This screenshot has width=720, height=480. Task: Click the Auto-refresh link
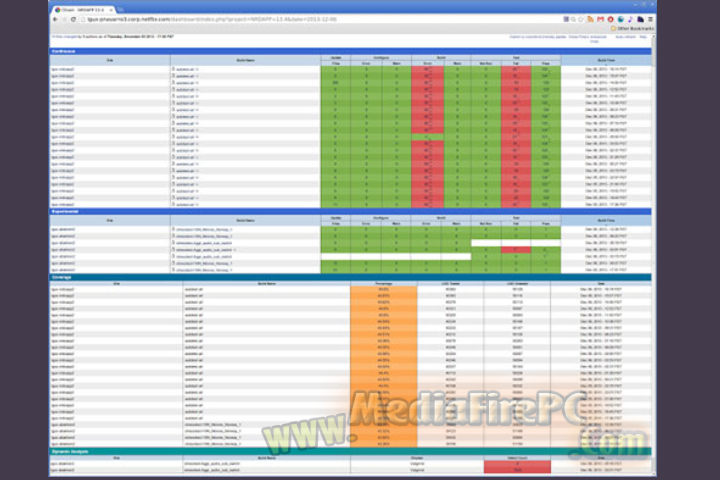(x=625, y=37)
